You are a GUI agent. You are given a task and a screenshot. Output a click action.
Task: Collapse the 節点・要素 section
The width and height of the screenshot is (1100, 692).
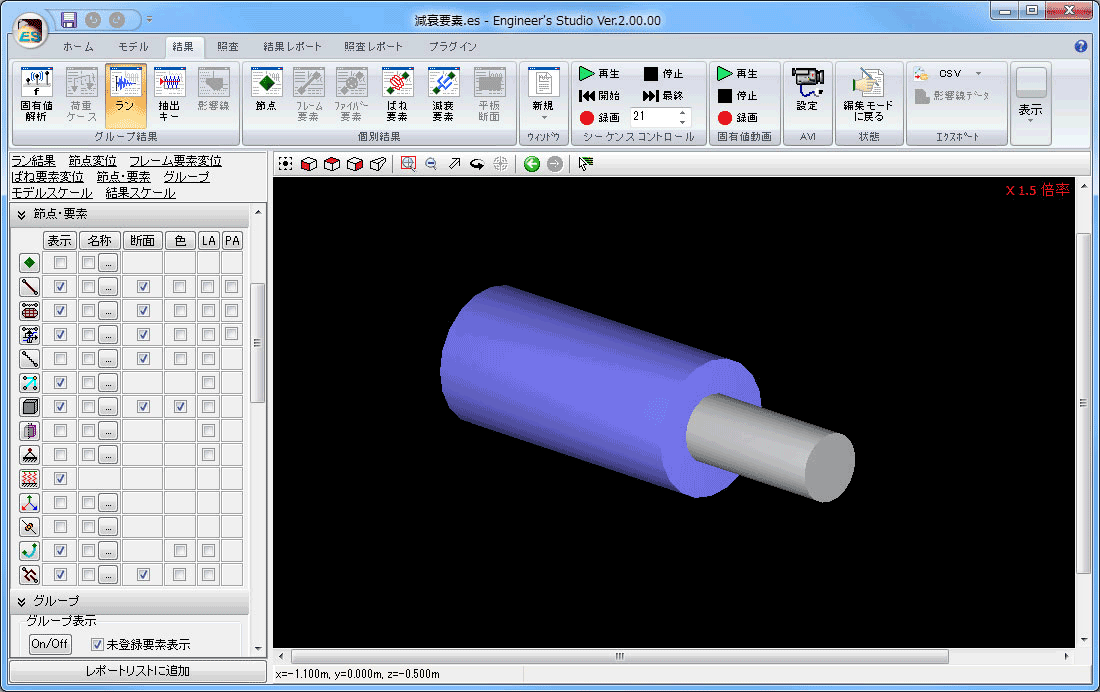click(21, 215)
